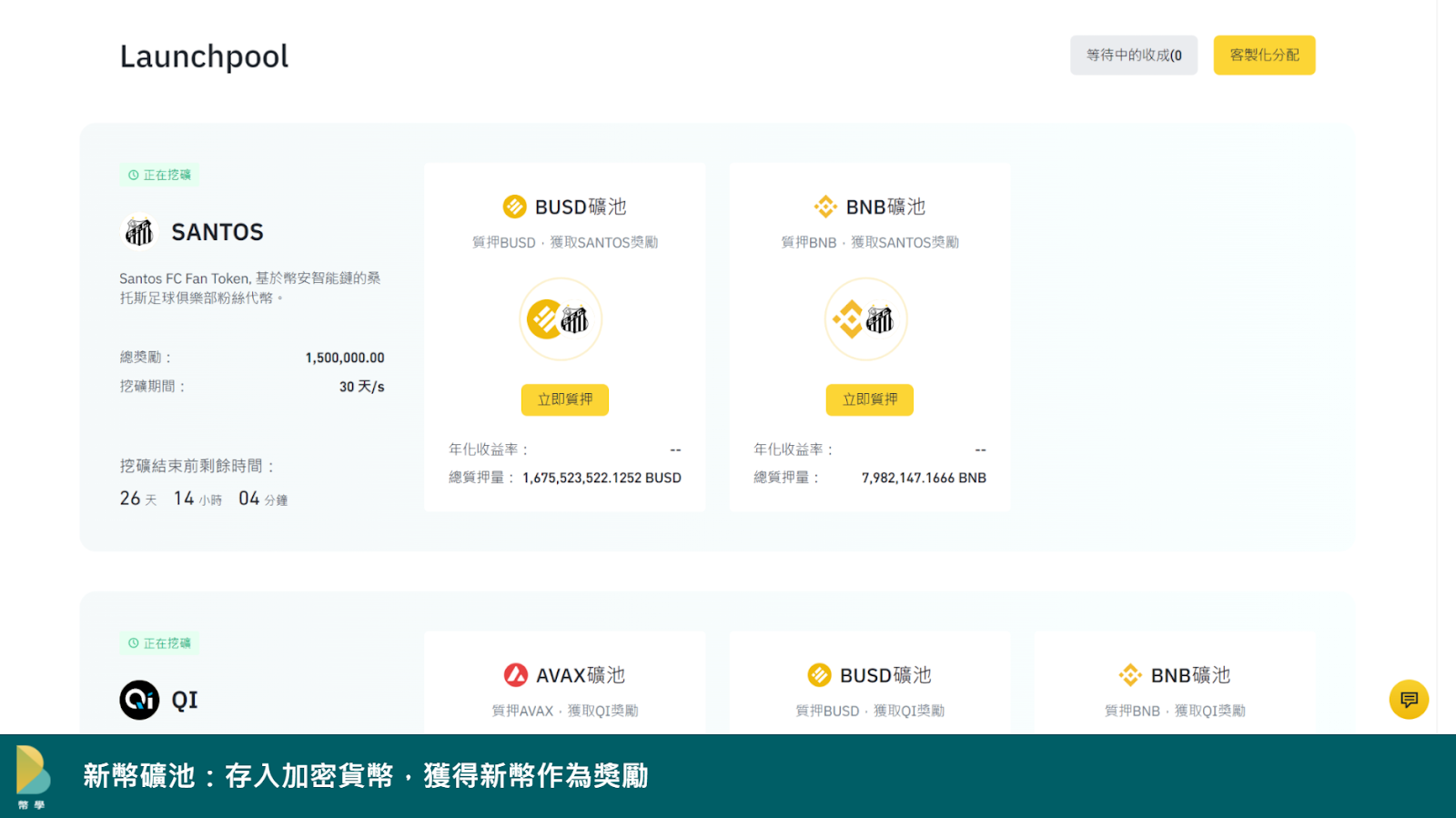Click the Santos FC Fan Token description text
The image size is (1456, 818).
pos(250,288)
